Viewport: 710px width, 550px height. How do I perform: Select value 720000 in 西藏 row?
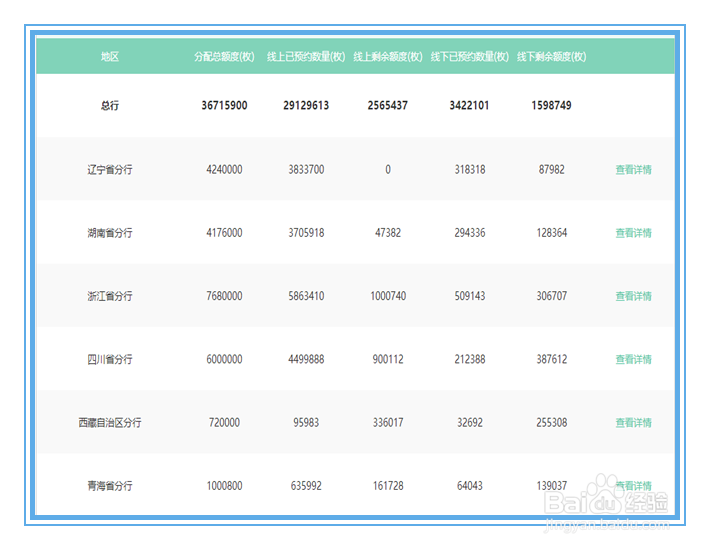pyautogui.click(x=224, y=423)
